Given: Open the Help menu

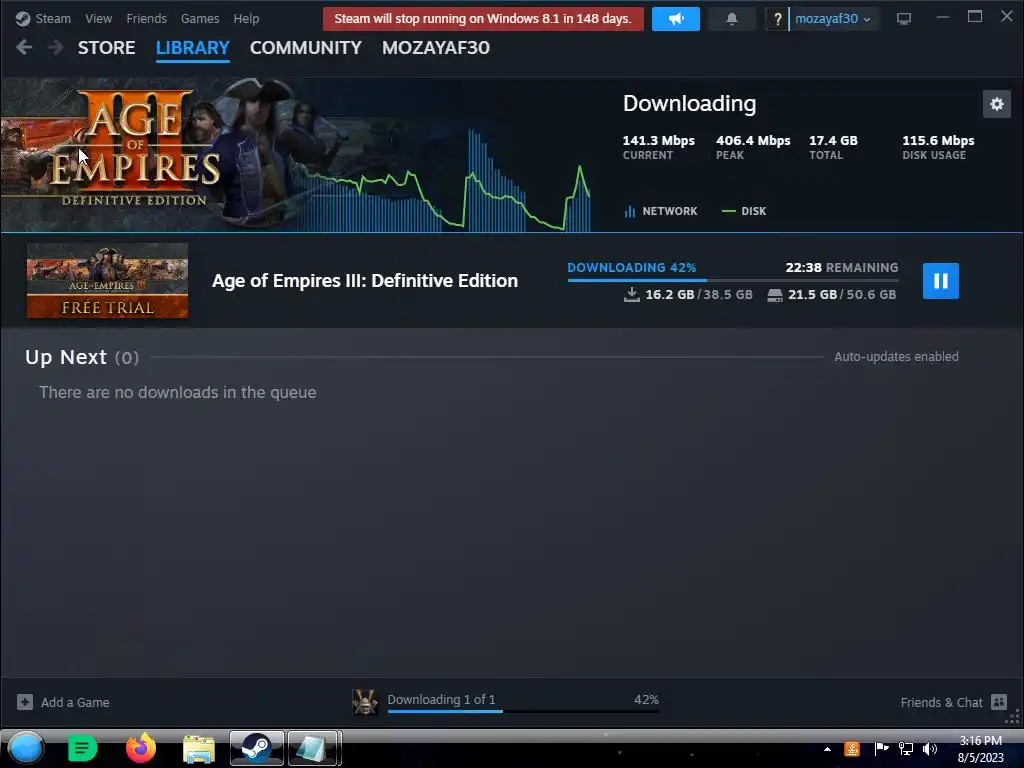Looking at the screenshot, I should pyautogui.click(x=246, y=19).
